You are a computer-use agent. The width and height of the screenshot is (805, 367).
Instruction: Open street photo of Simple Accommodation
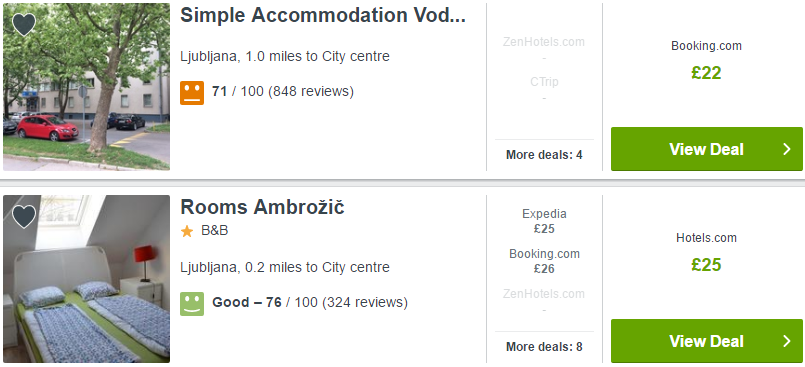tap(86, 87)
